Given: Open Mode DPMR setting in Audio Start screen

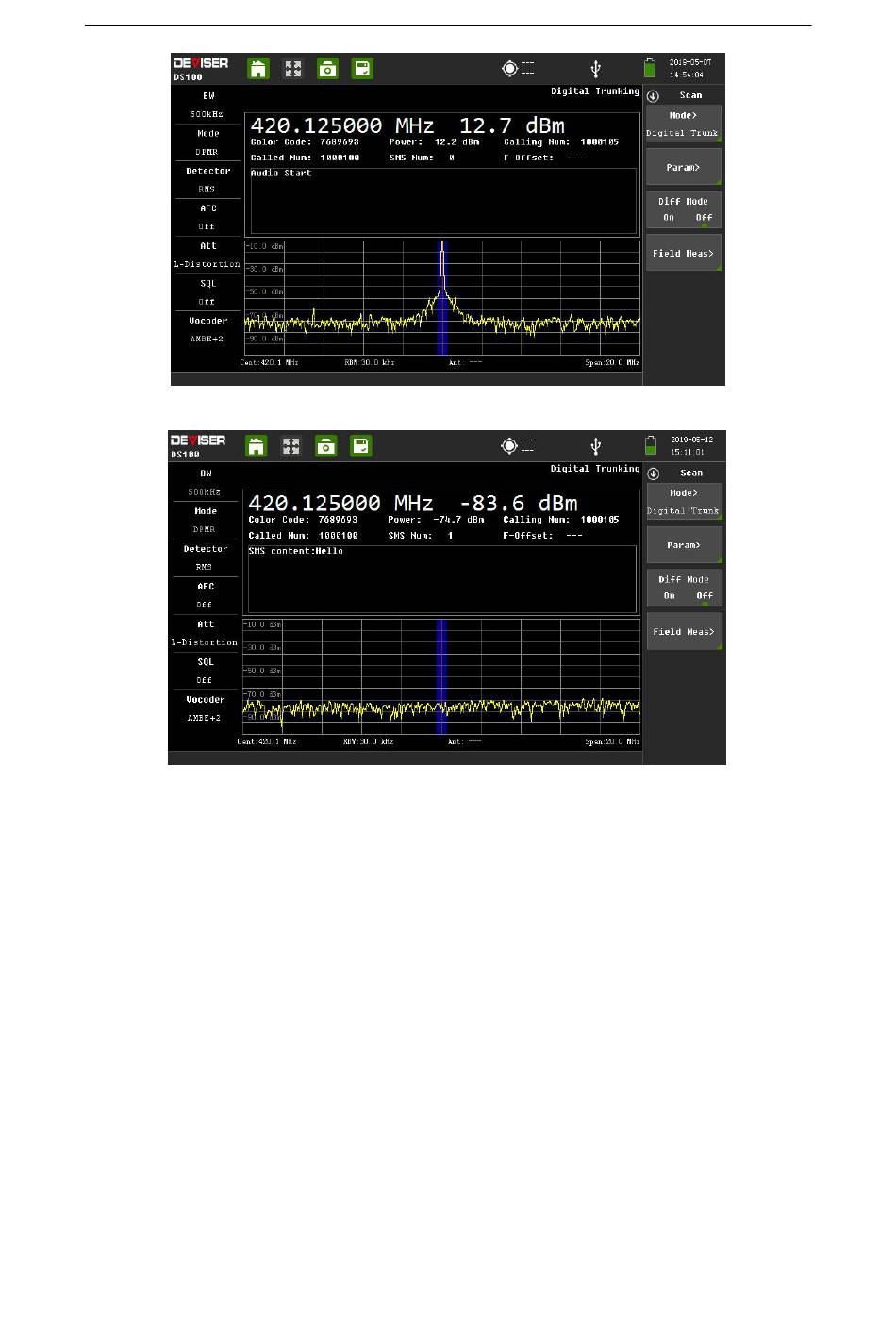Looking at the screenshot, I should point(207,142).
